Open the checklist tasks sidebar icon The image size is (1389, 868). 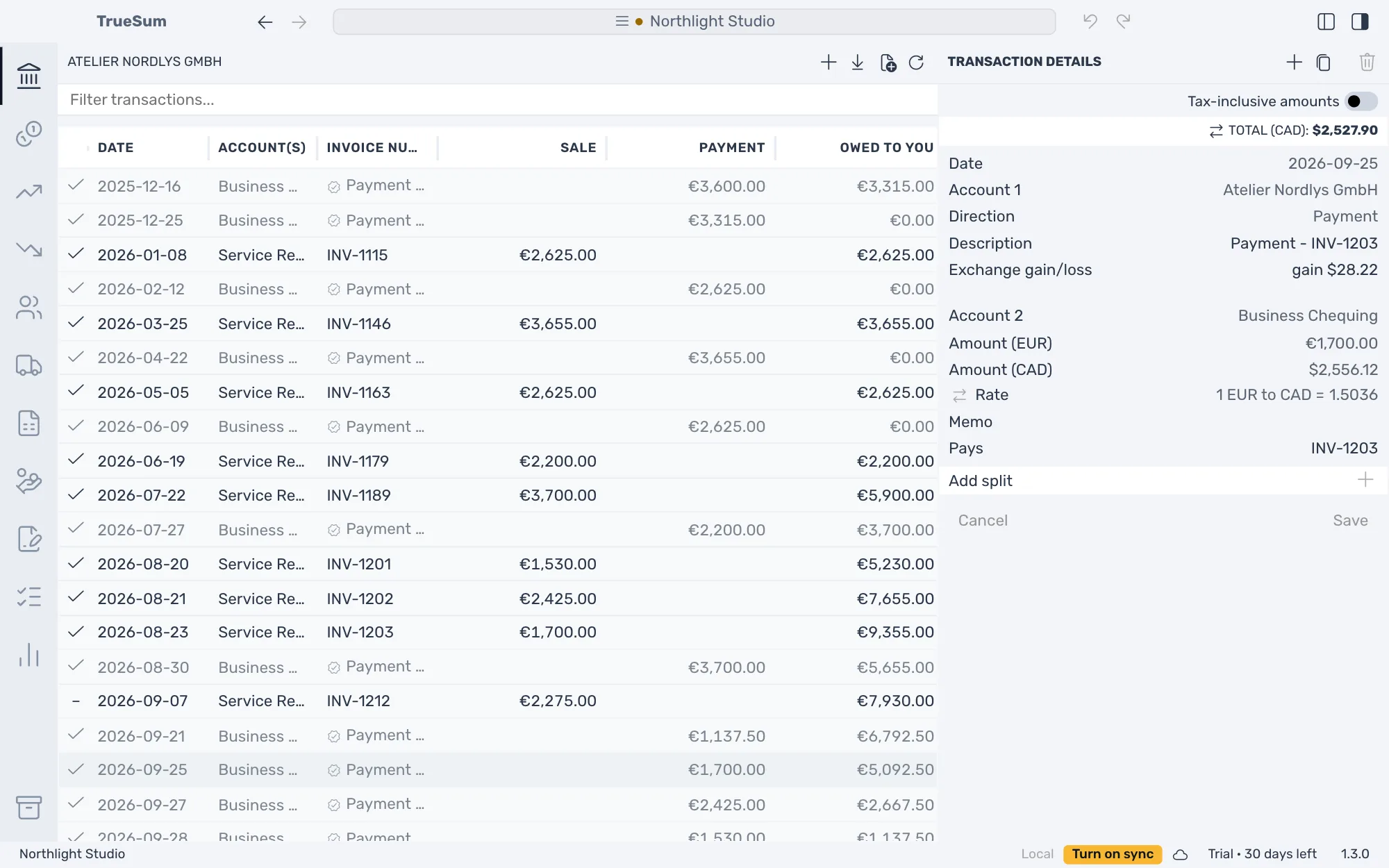click(28, 597)
